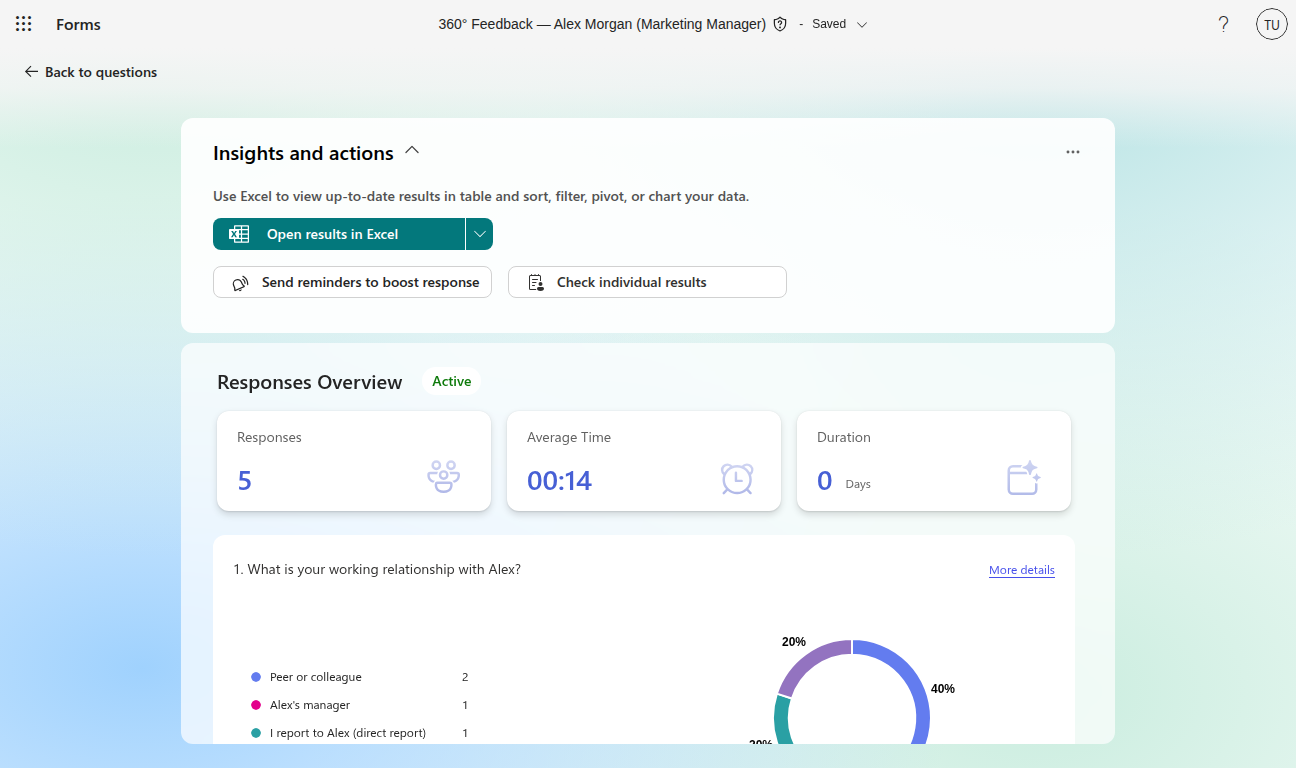Collapse the Insights and actions section
The height and width of the screenshot is (768, 1296).
[412, 151]
